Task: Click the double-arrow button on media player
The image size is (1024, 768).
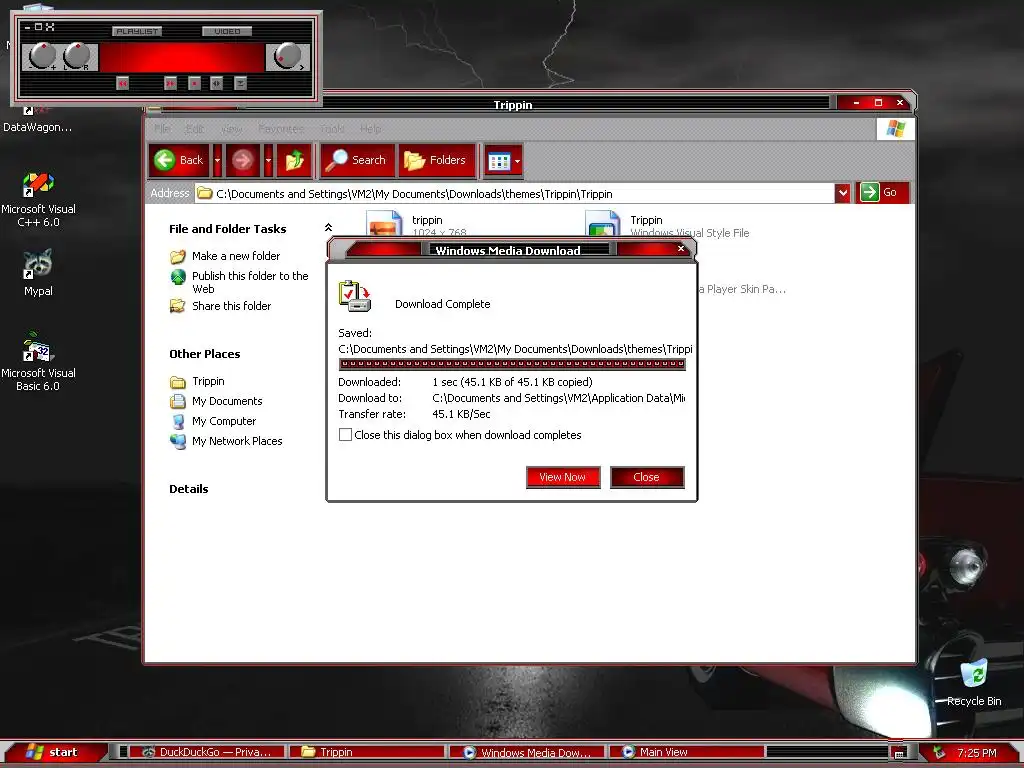Action: [x=217, y=83]
